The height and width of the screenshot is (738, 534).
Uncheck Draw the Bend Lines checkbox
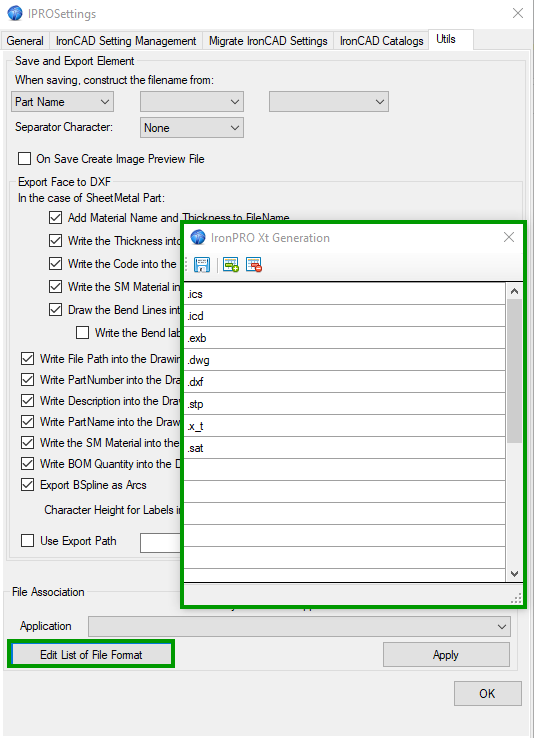pyautogui.click(x=56, y=310)
